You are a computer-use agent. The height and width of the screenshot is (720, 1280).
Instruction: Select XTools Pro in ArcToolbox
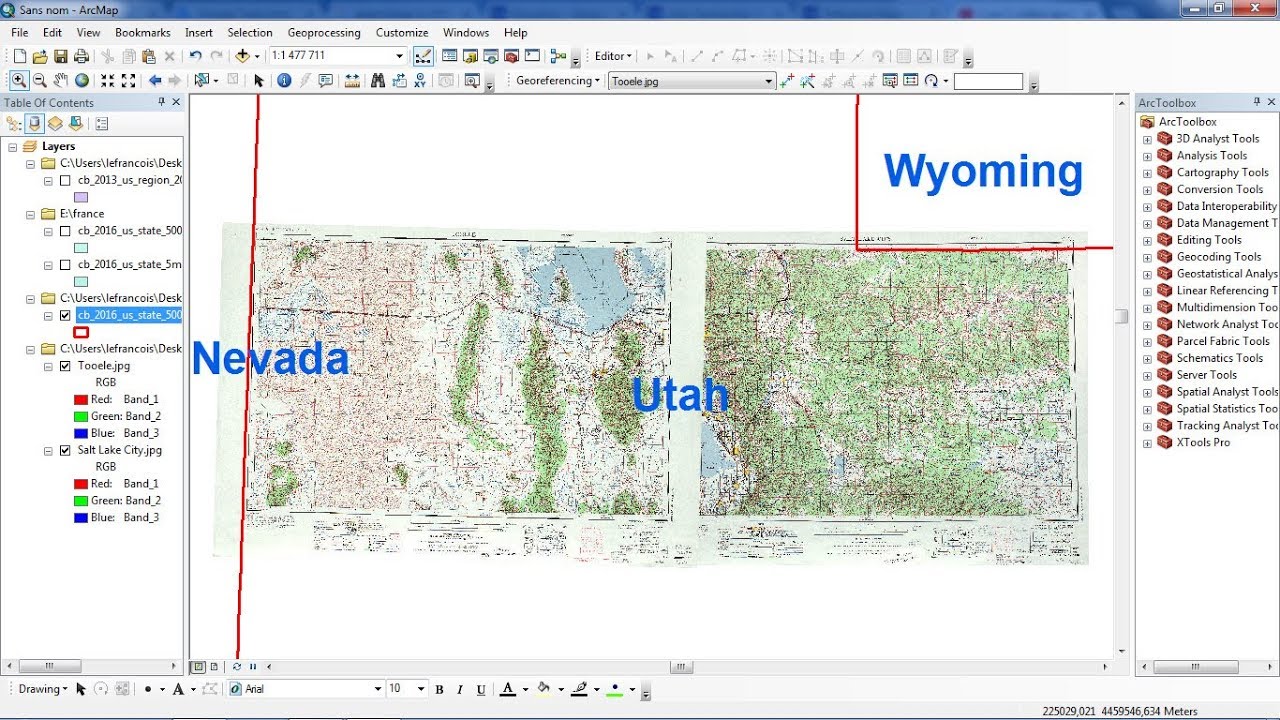[x=1201, y=442]
